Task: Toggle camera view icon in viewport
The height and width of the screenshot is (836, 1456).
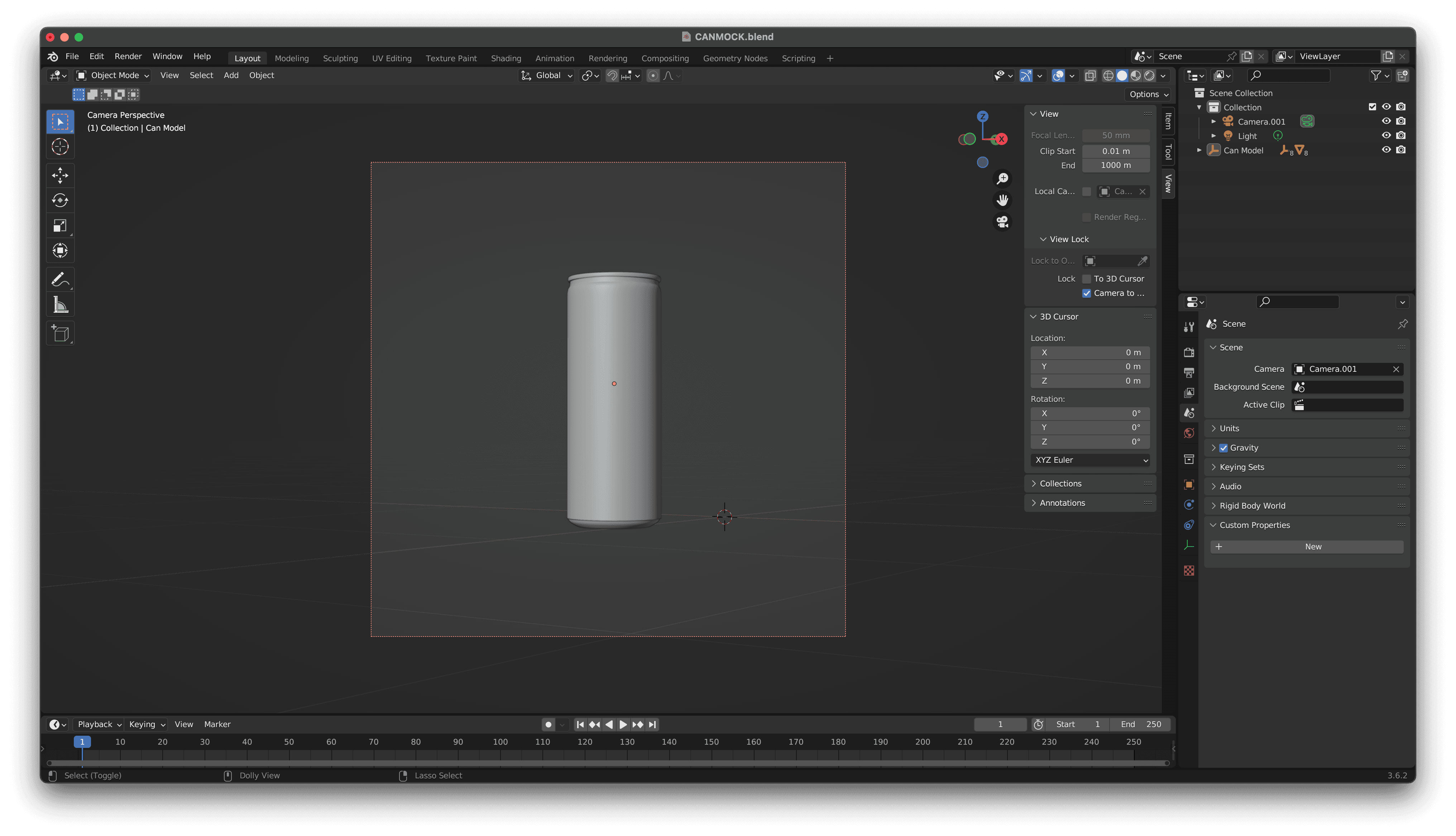Action: pos(1002,222)
